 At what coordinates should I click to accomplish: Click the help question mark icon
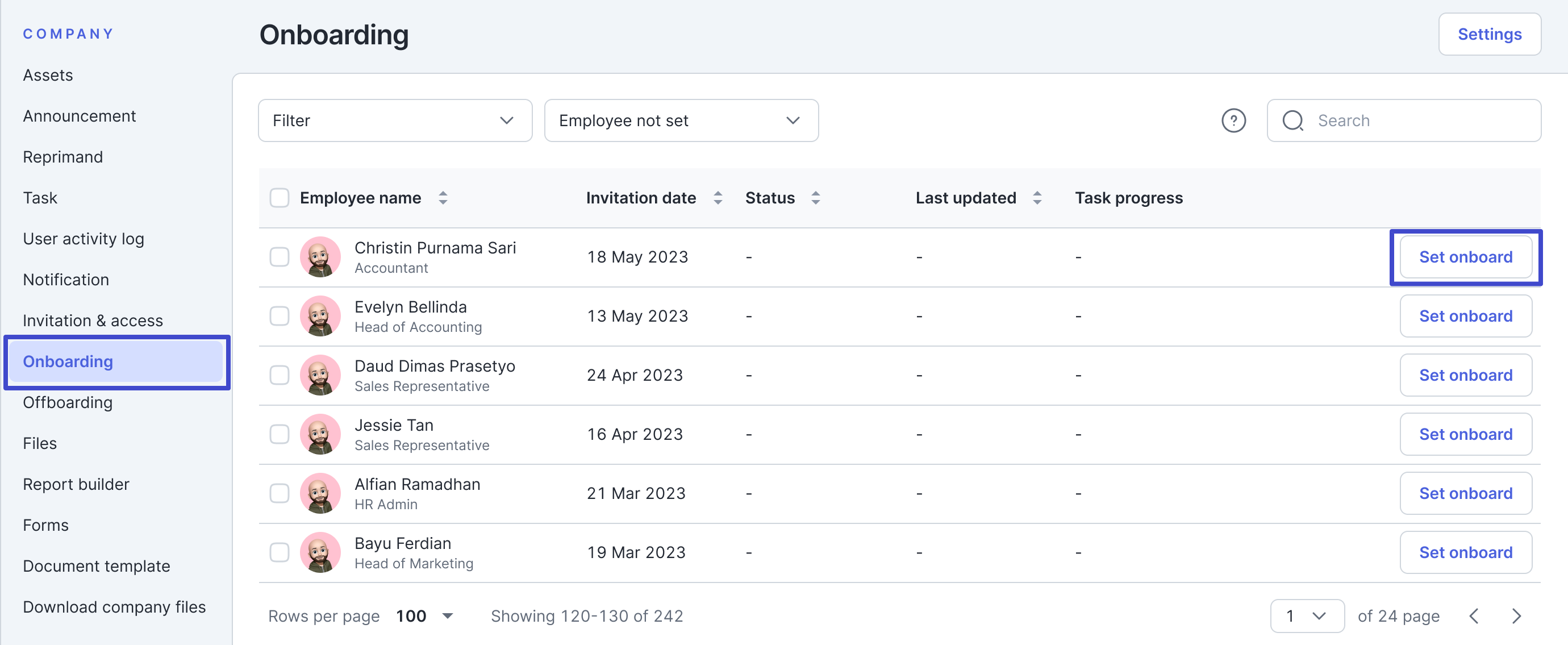coord(1233,120)
